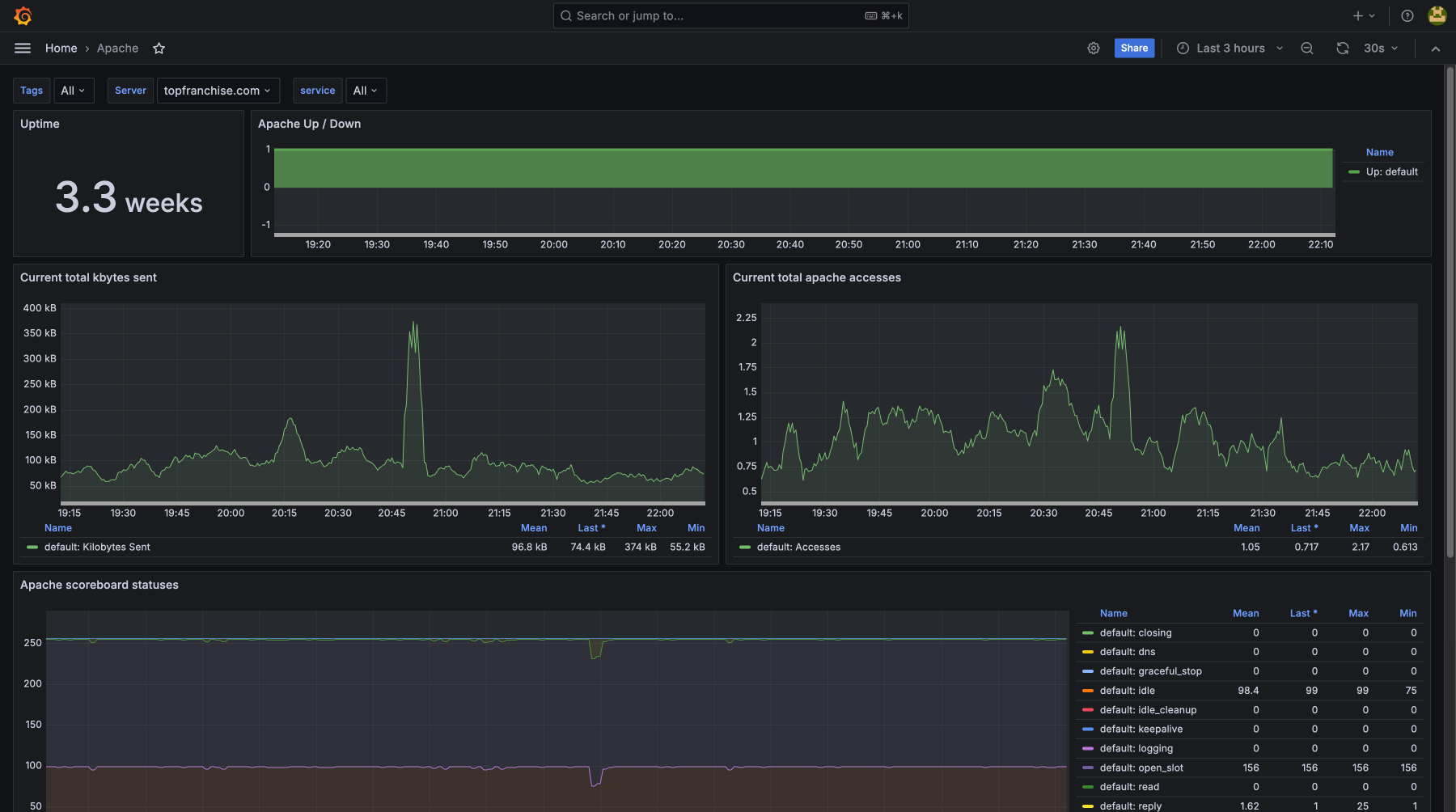Expand the Server topfranchise.com dropdown
The height and width of the screenshot is (812, 1456).
pos(218,91)
